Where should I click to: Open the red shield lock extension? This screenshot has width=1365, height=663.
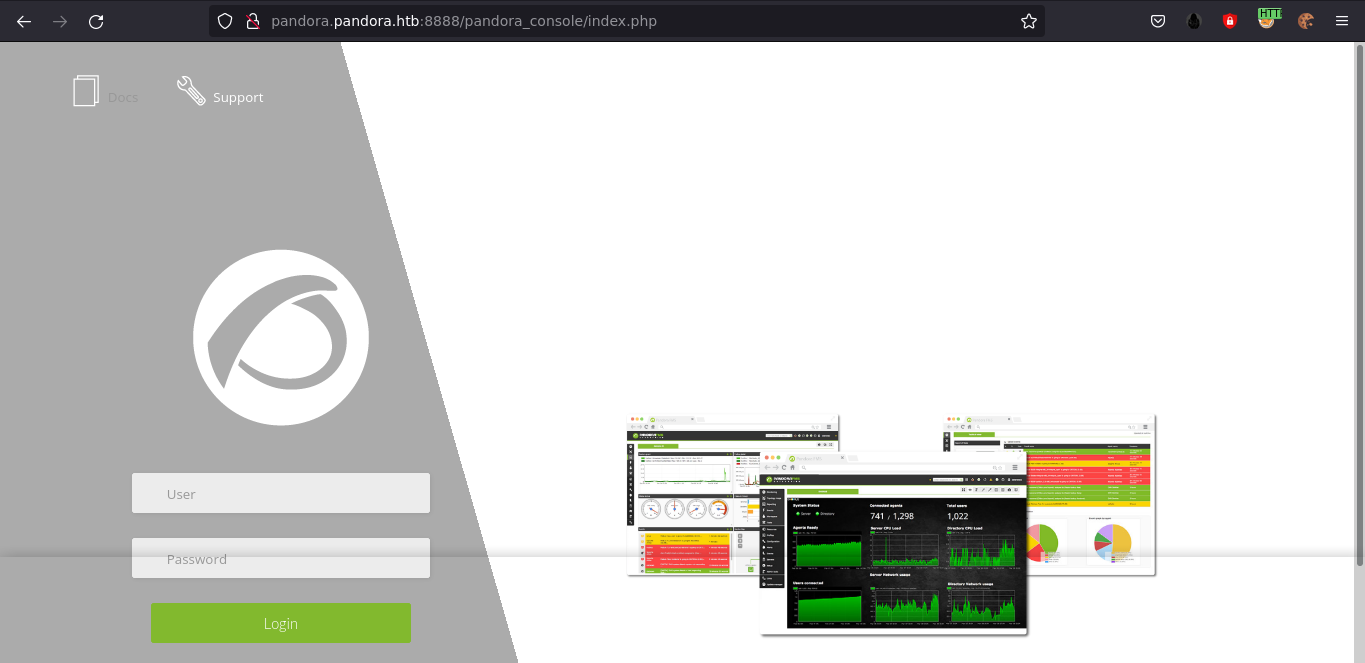[x=1230, y=21]
